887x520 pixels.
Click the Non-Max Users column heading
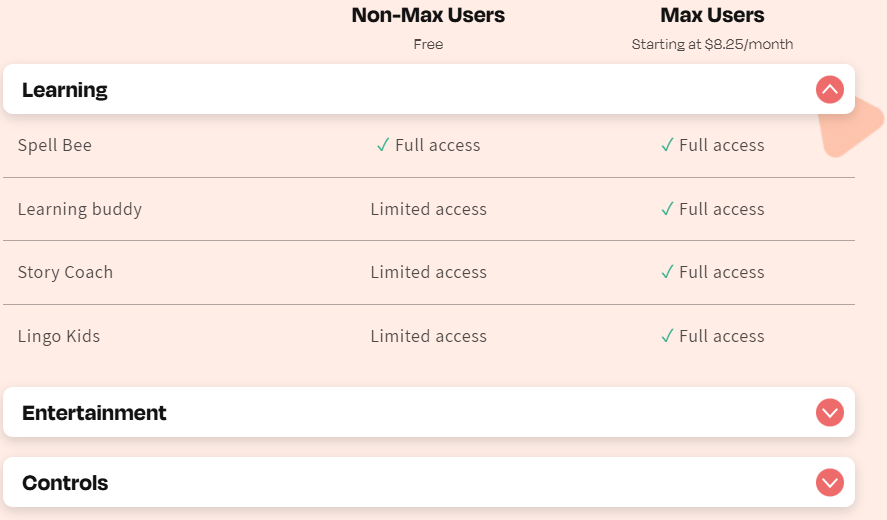(428, 15)
